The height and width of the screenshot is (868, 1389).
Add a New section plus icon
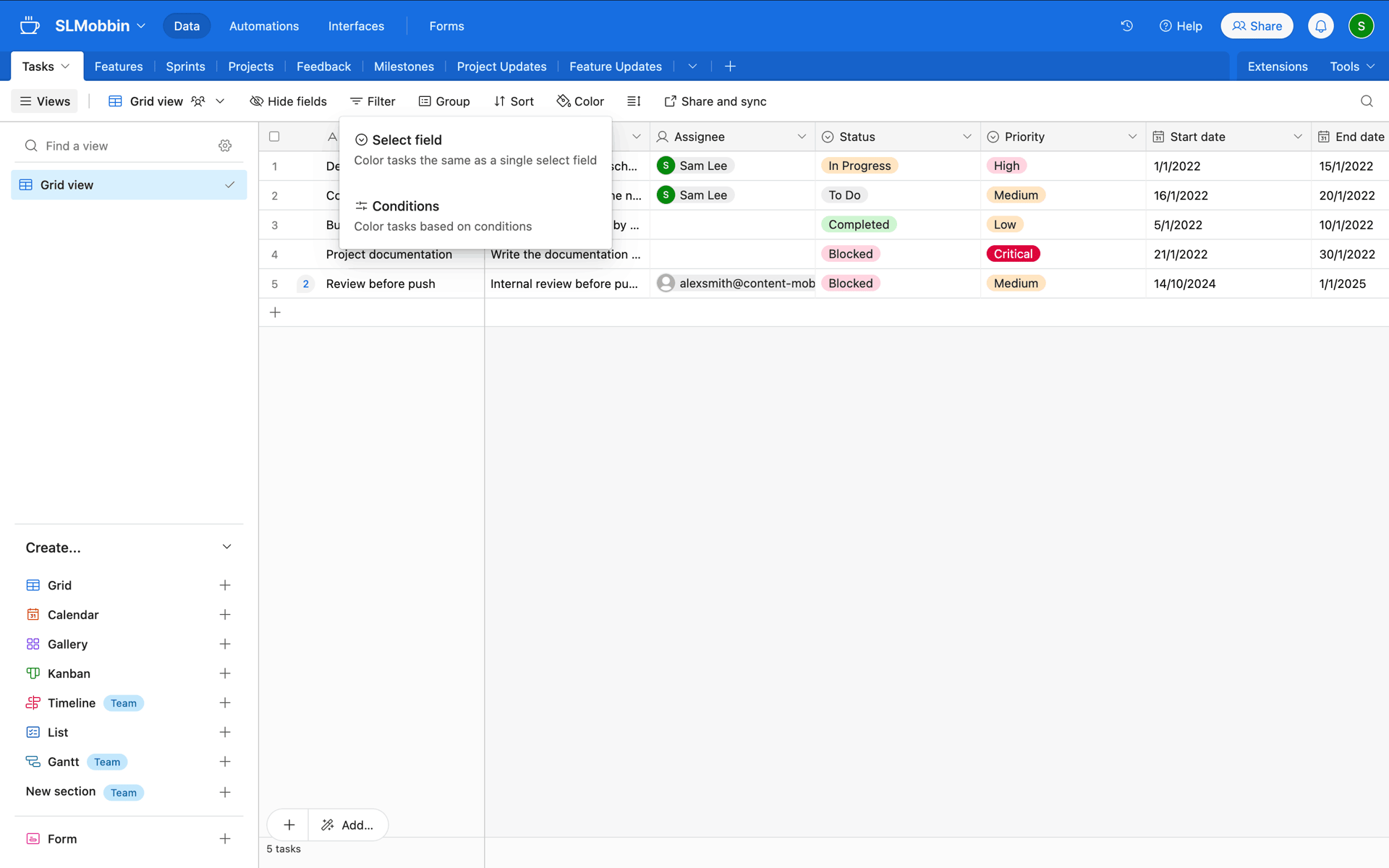(x=225, y=793)
